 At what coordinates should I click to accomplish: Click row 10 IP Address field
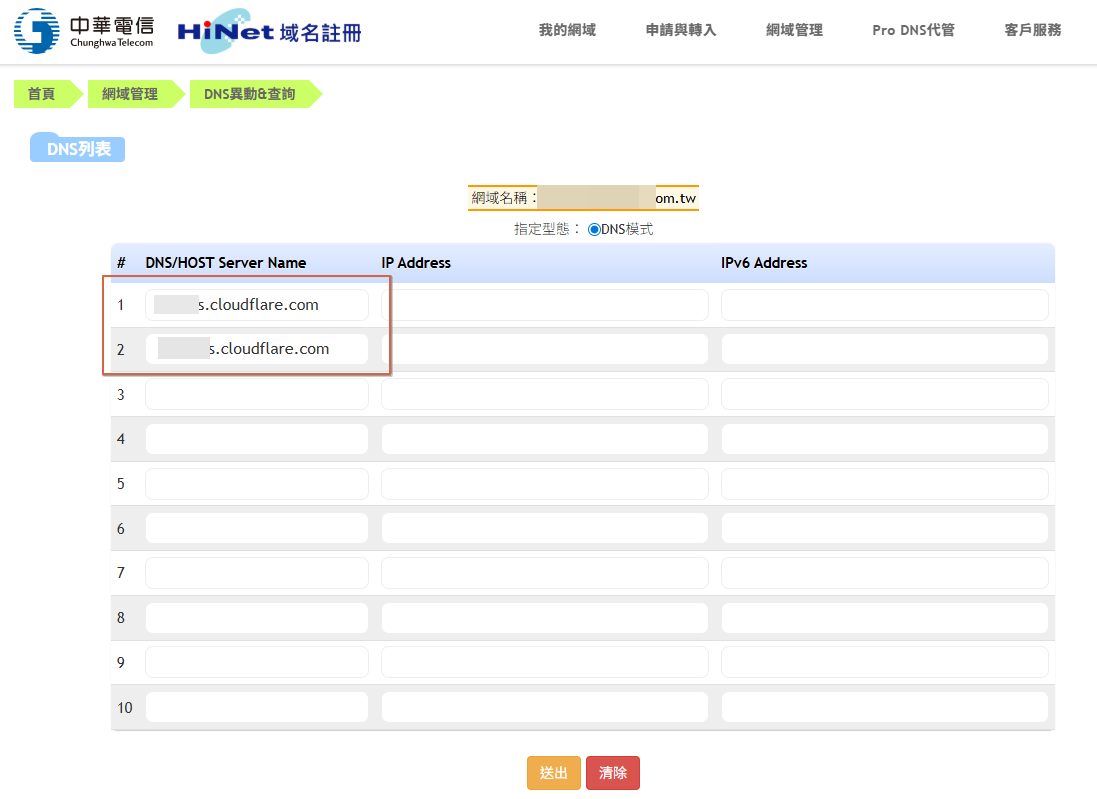click(544, 707)
